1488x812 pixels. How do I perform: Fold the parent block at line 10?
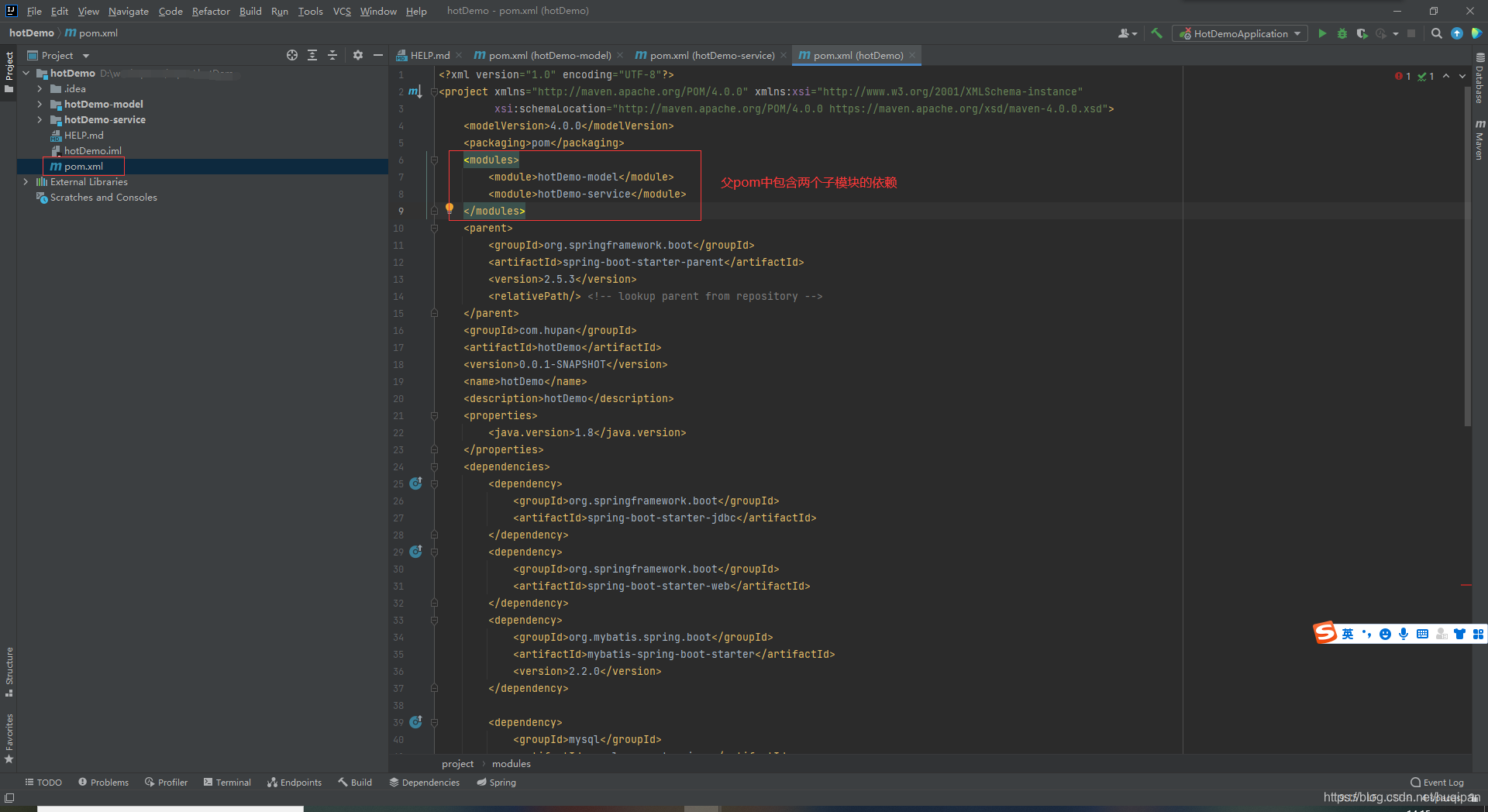[434, 228]
